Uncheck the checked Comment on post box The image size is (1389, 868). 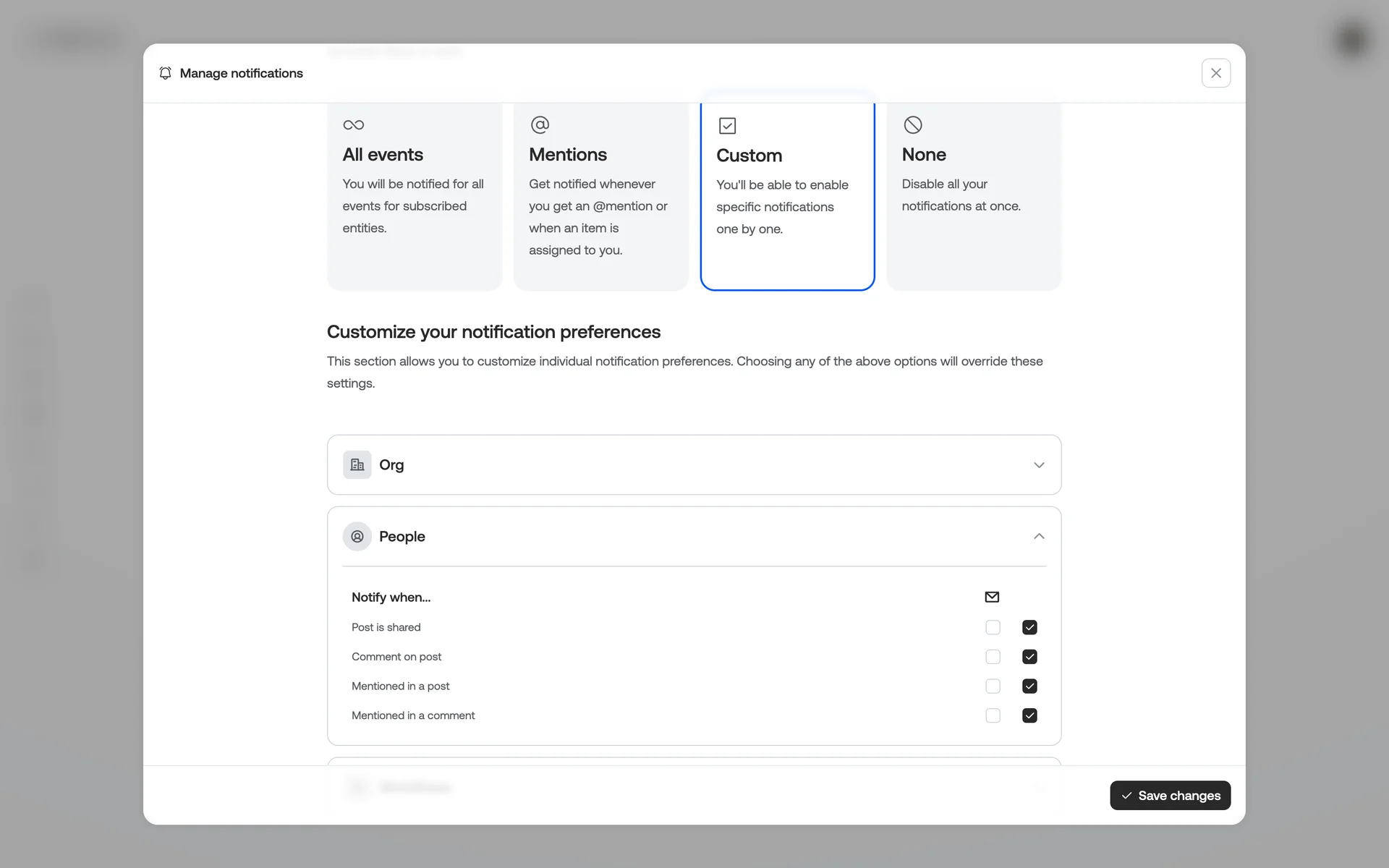(x=1029, y=657)
